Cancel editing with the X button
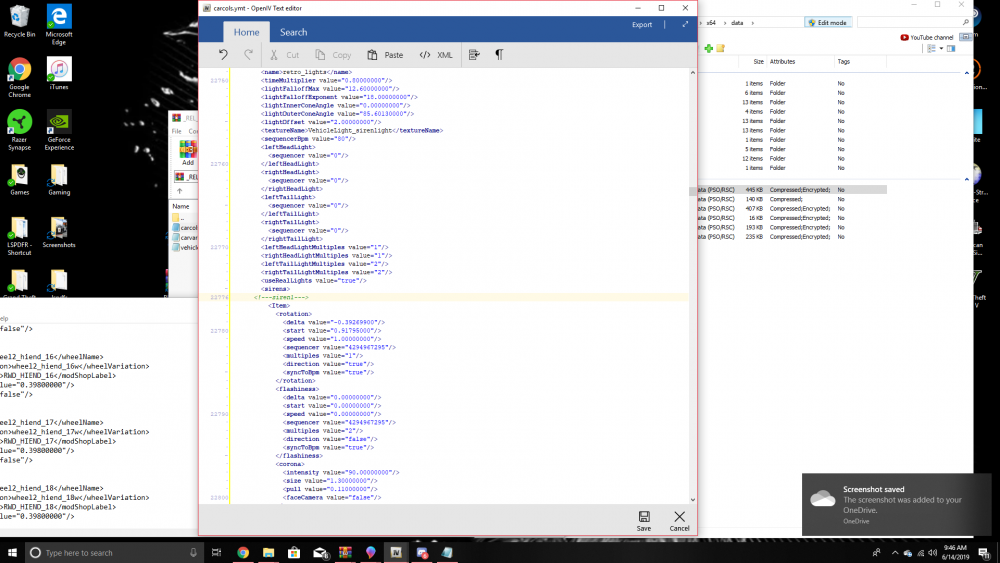The height and width of the screenshot is (563, 1000). [679, 520]
